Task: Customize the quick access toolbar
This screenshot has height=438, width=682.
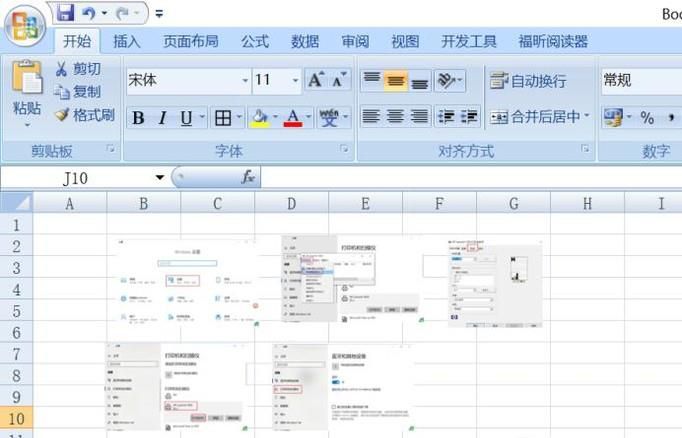Action: (159, 14)
